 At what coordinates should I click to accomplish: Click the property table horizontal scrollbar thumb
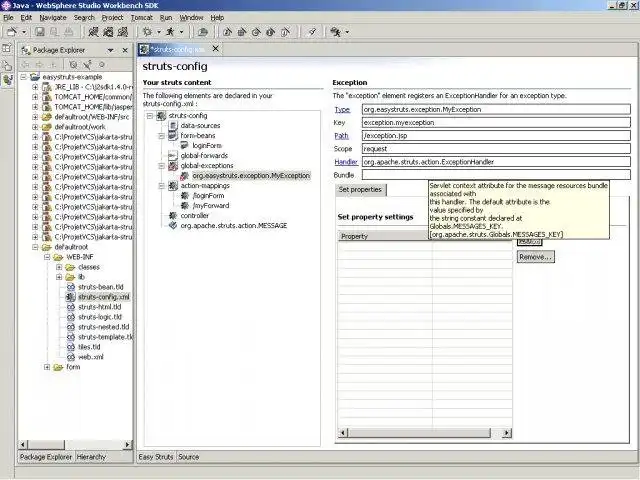click(x=419, y=433)
